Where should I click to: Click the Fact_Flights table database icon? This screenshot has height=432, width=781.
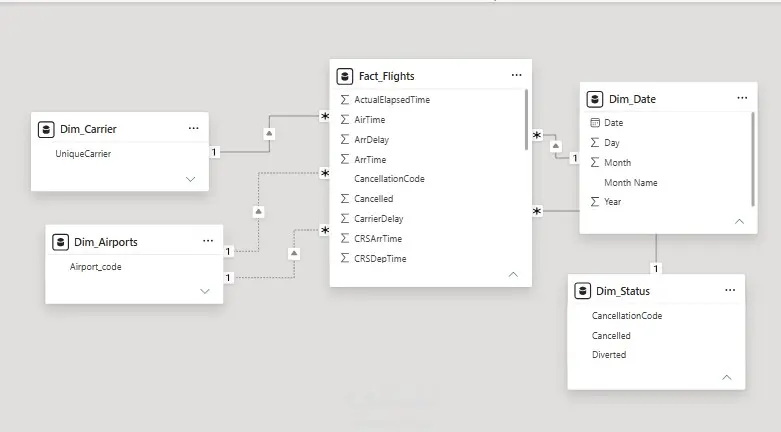click(345, 76)
